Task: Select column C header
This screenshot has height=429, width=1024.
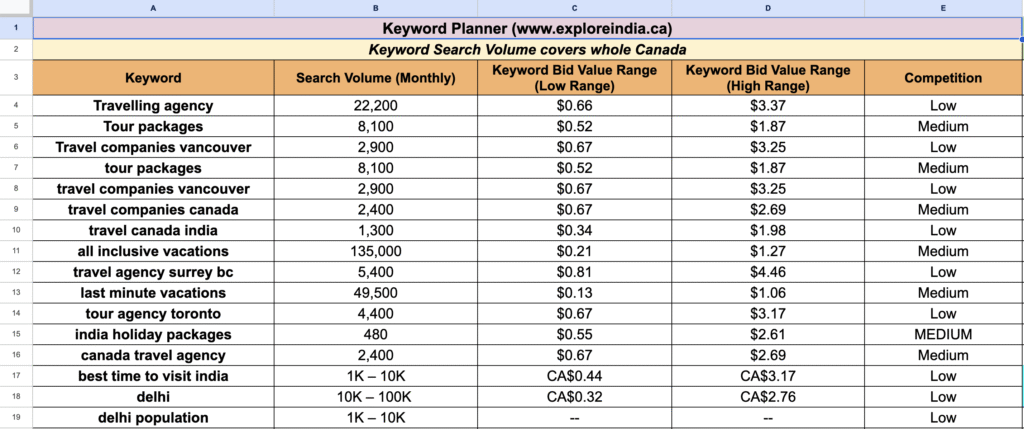Action: point(575,8)
